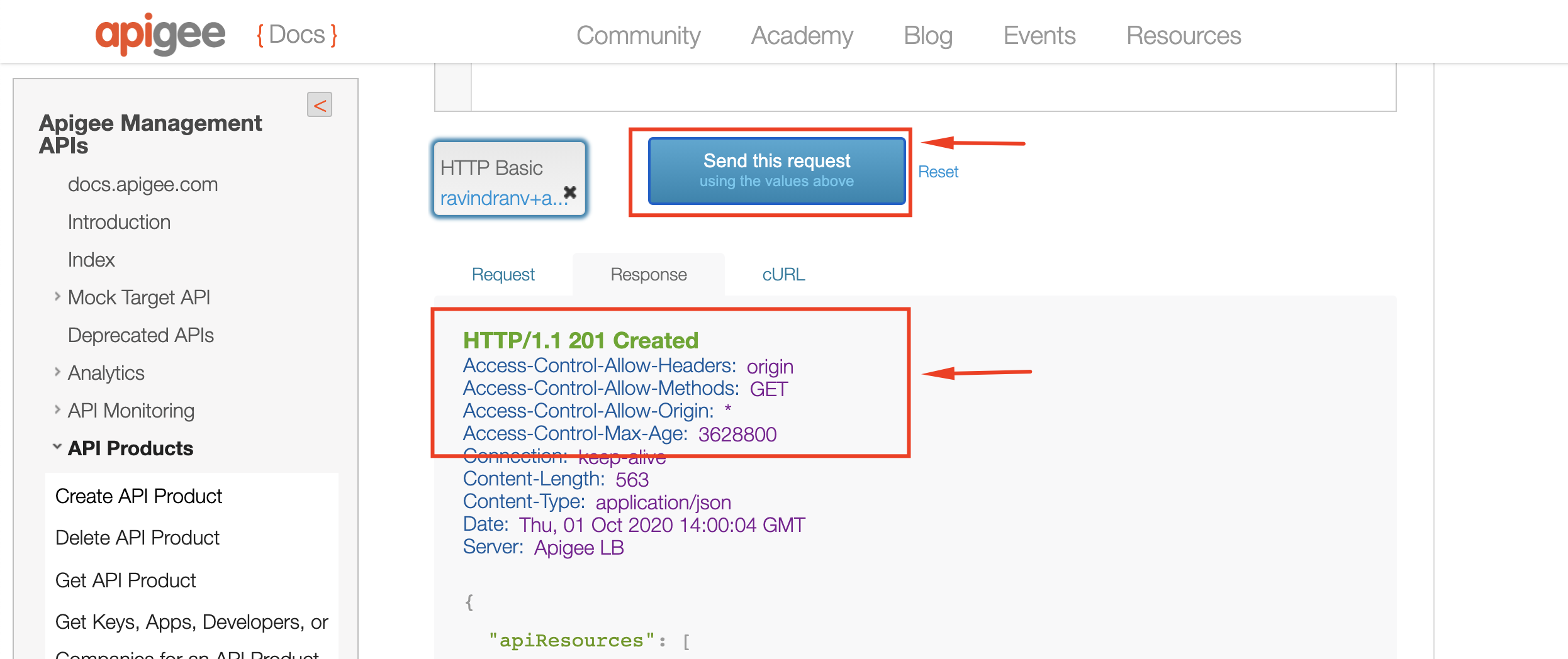Image resolution: width=1568 pixels, height=659 pixels.
Task: Click the Server Apigee LB line
Action: (x=544, y=547)
